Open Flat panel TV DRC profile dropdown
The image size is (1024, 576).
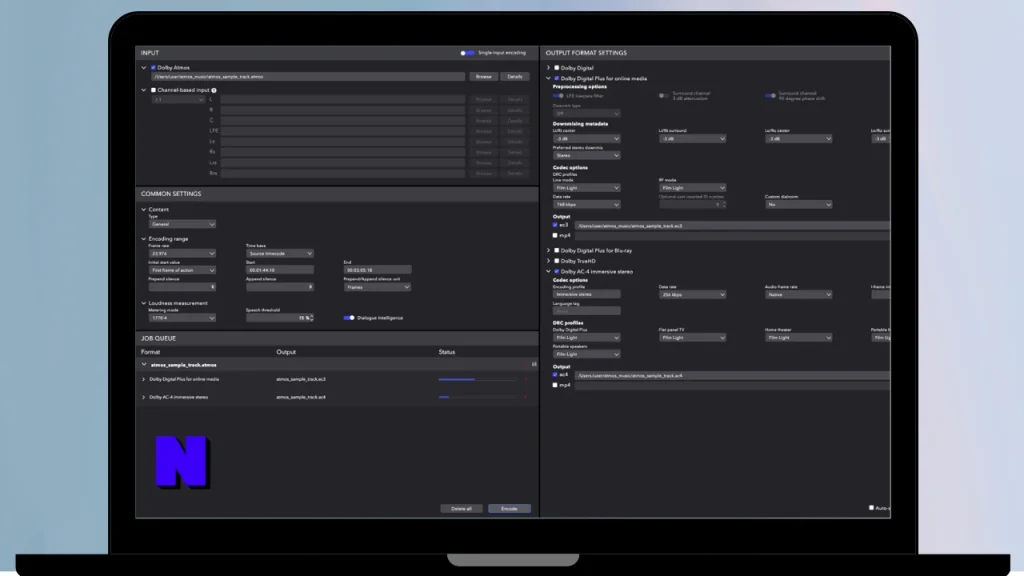coord(692,338)
